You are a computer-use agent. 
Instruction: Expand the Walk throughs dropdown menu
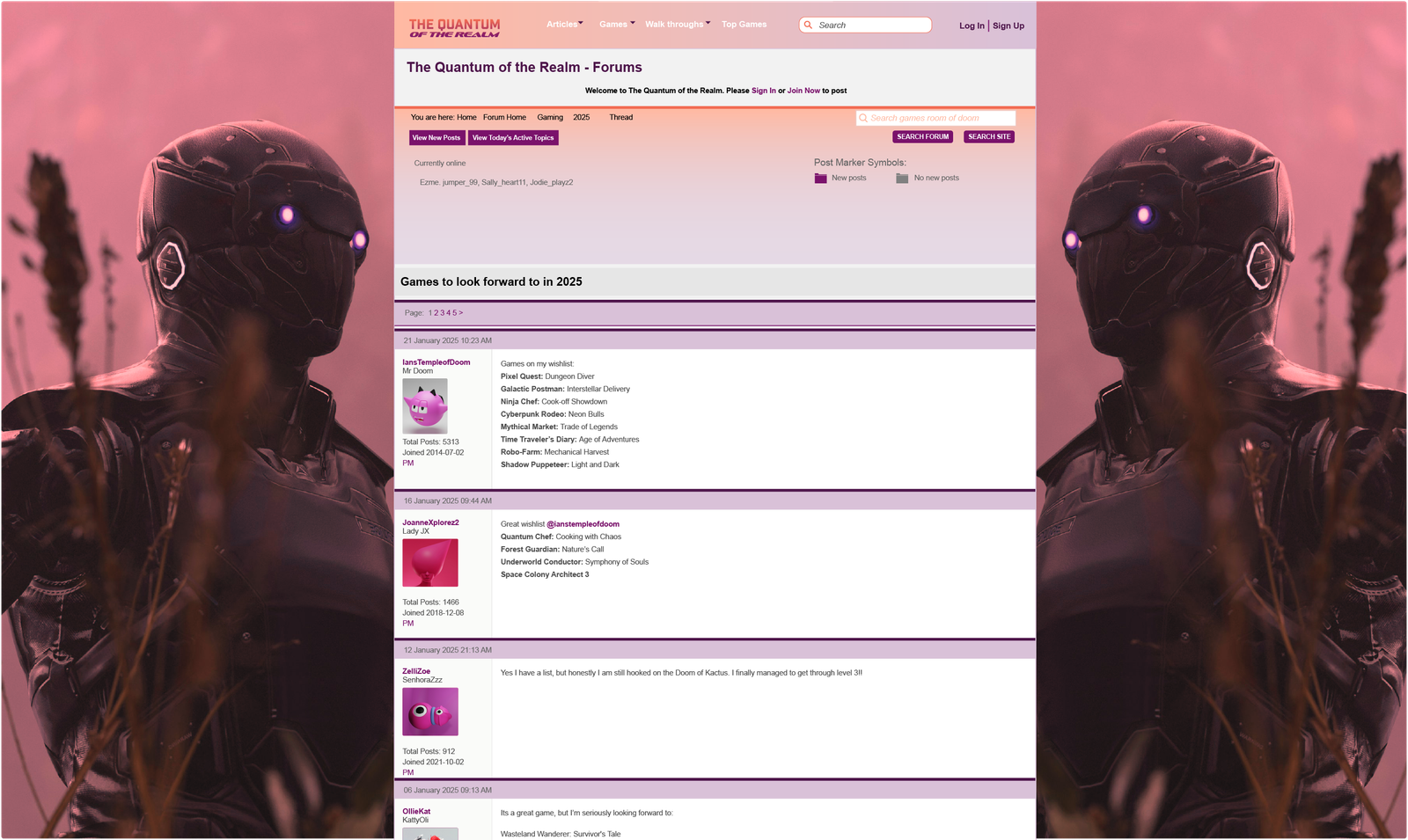[677, 25]
